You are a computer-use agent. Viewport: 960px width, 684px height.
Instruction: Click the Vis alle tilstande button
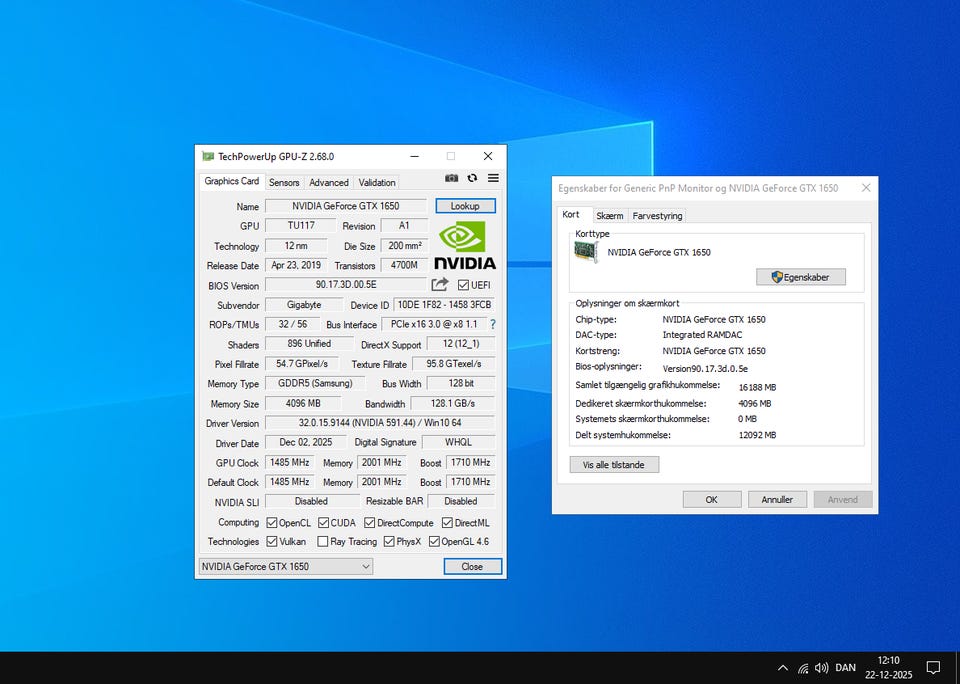point(614,464)
